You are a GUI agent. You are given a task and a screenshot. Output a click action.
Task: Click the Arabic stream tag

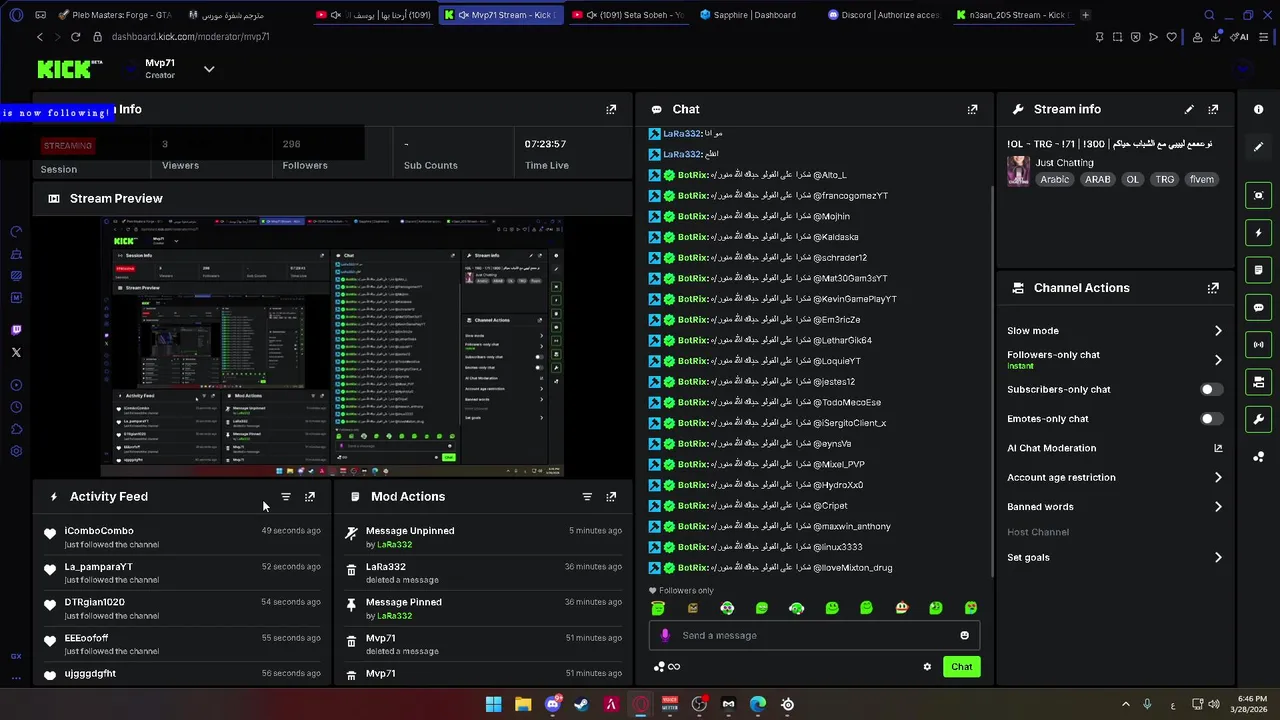1054,180
